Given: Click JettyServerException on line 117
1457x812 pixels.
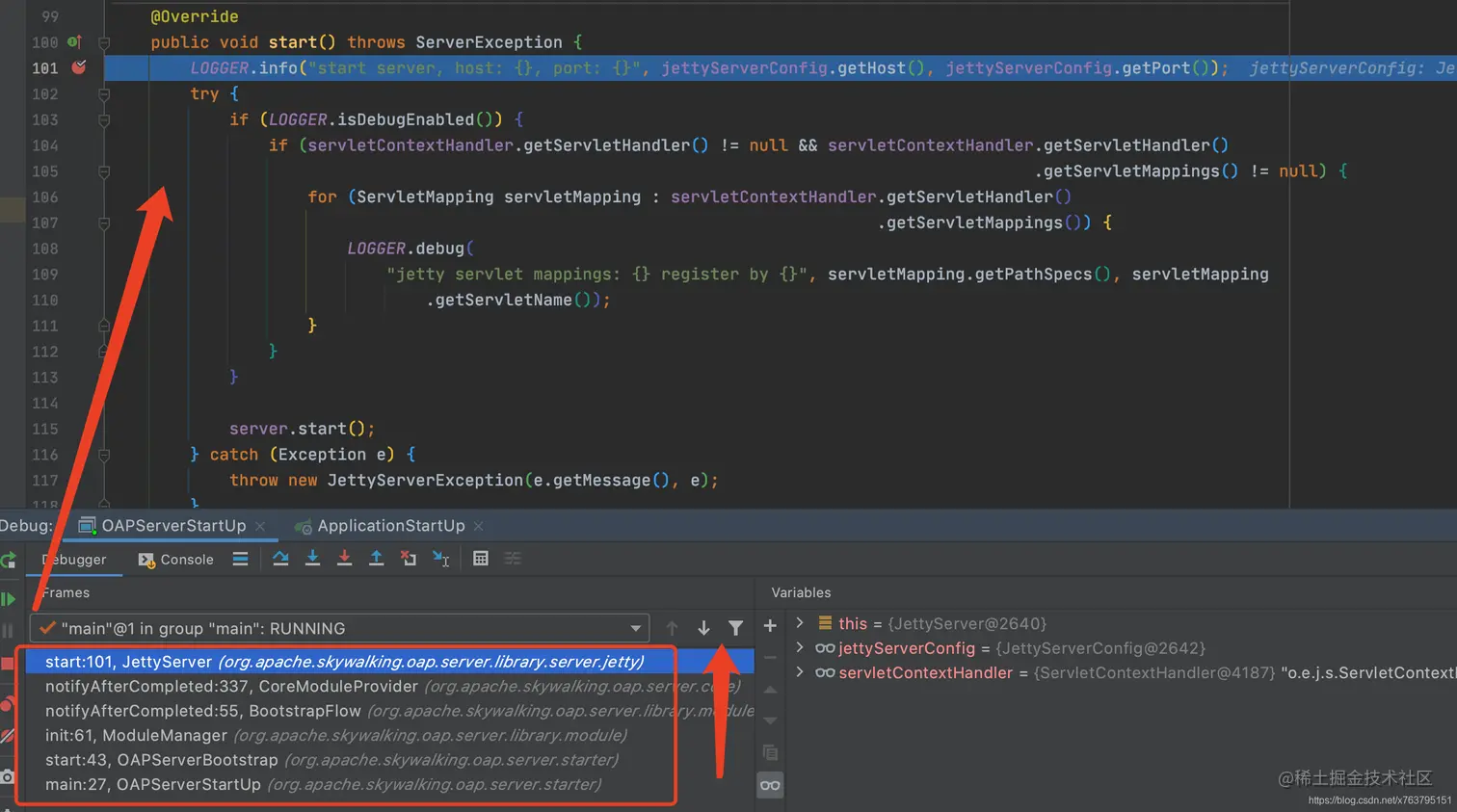Looking at the screenshot, I should coord(425,480).
